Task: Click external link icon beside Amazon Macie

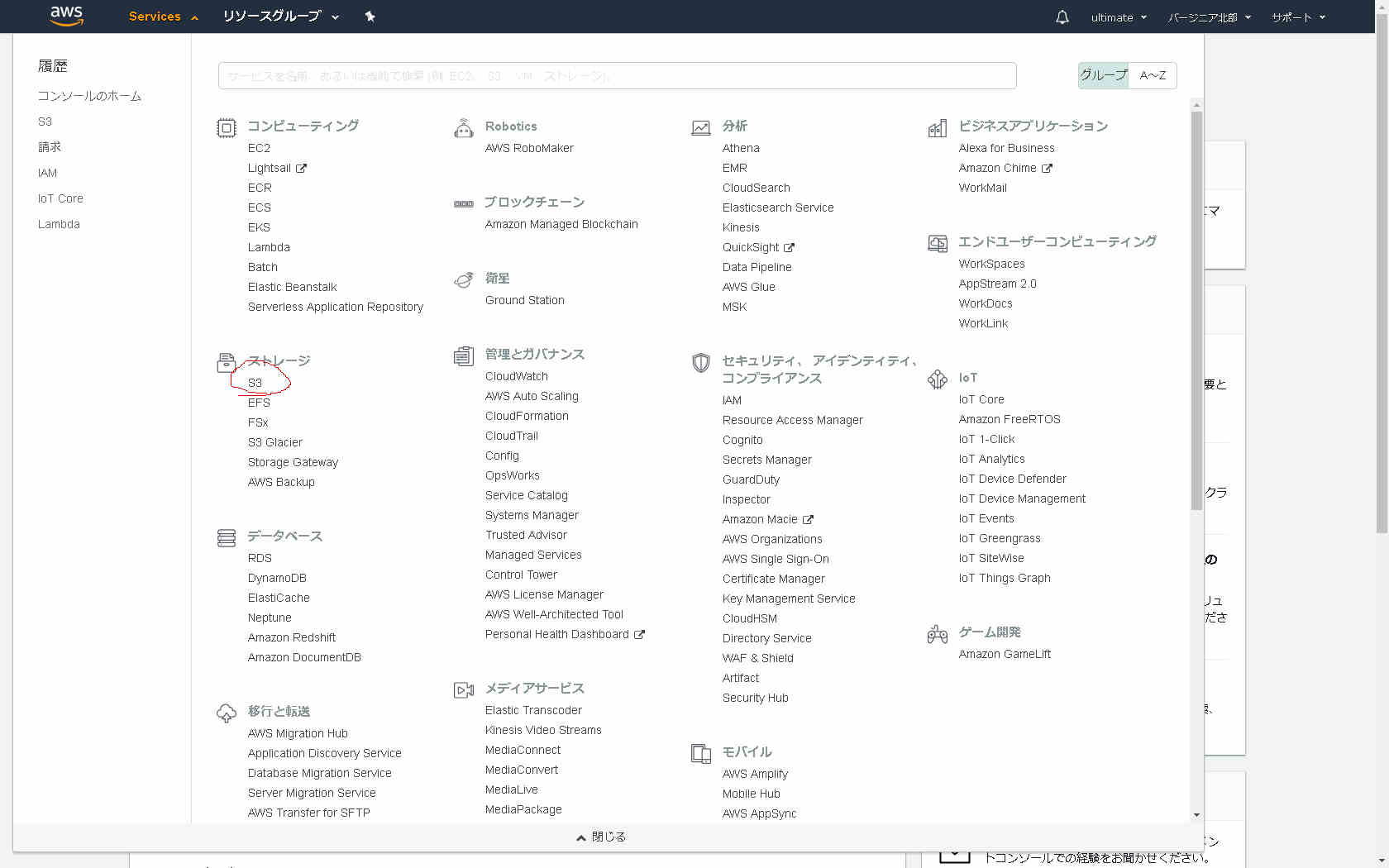Action: click(808, 520)
